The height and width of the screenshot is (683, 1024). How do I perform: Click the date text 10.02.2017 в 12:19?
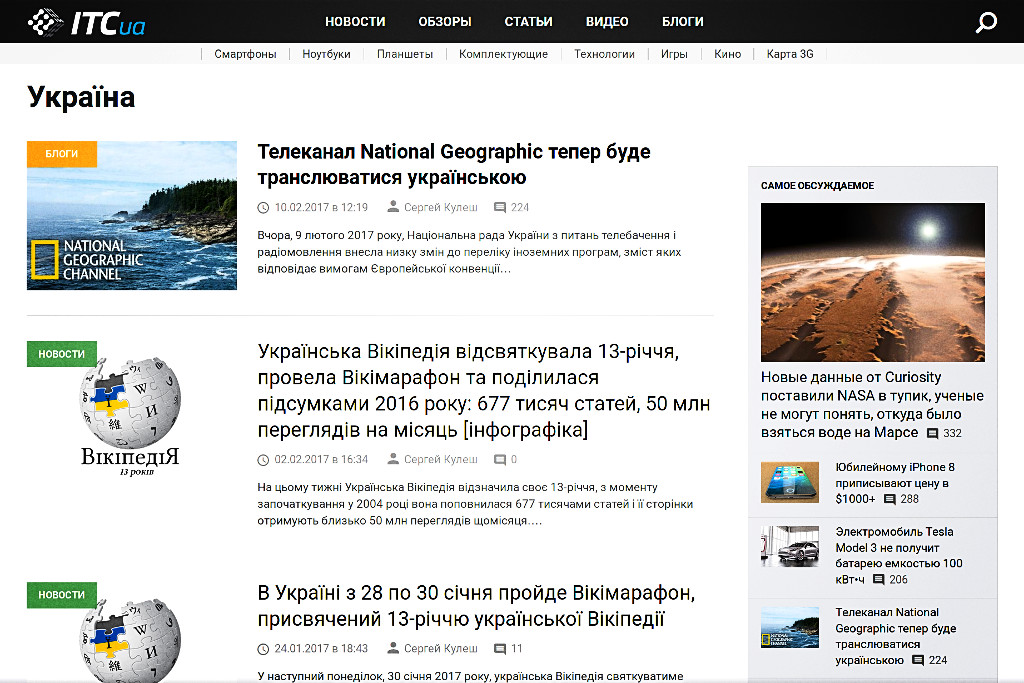coord(321,208)
